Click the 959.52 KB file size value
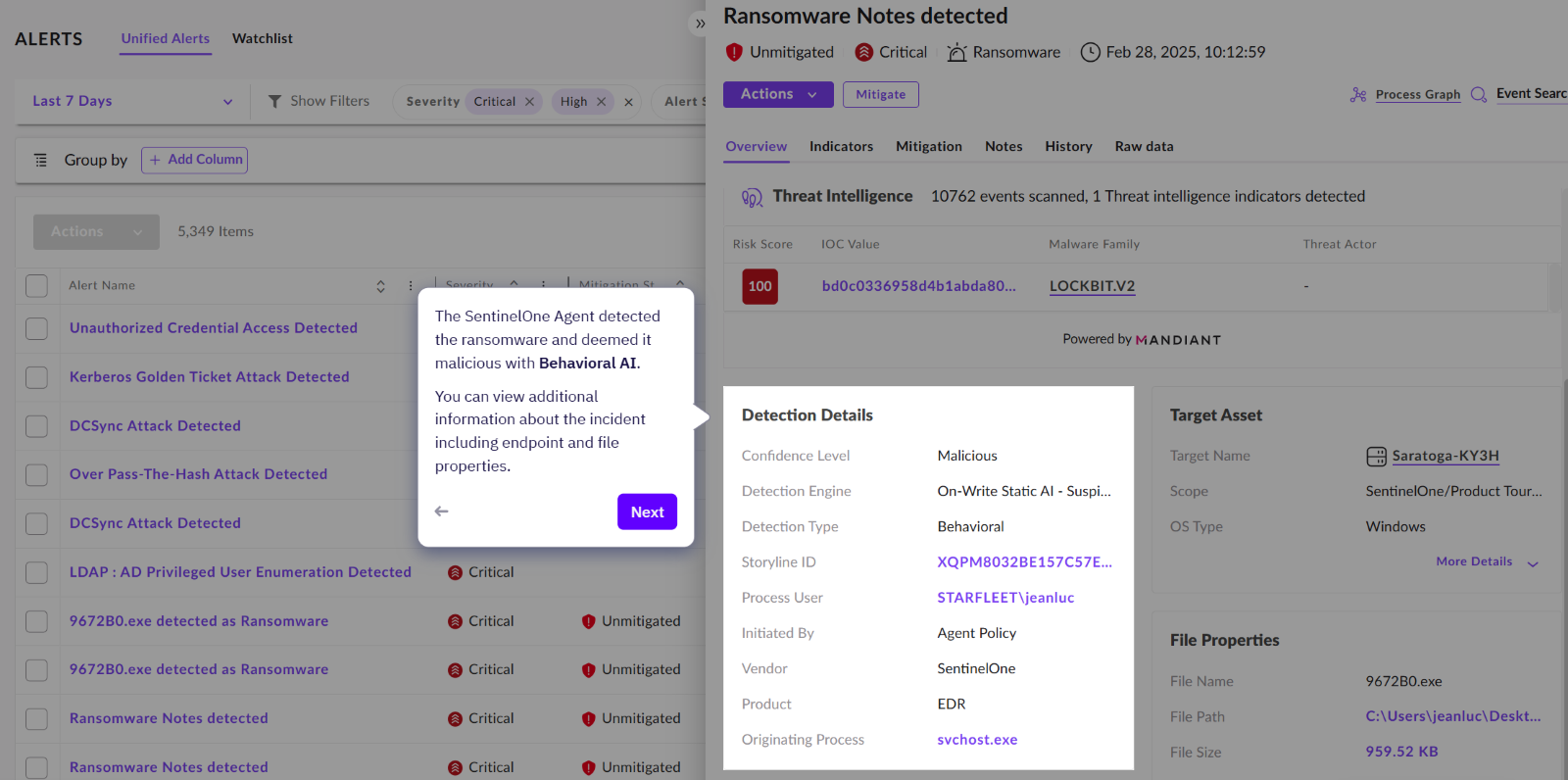 tap(1401, 753)
